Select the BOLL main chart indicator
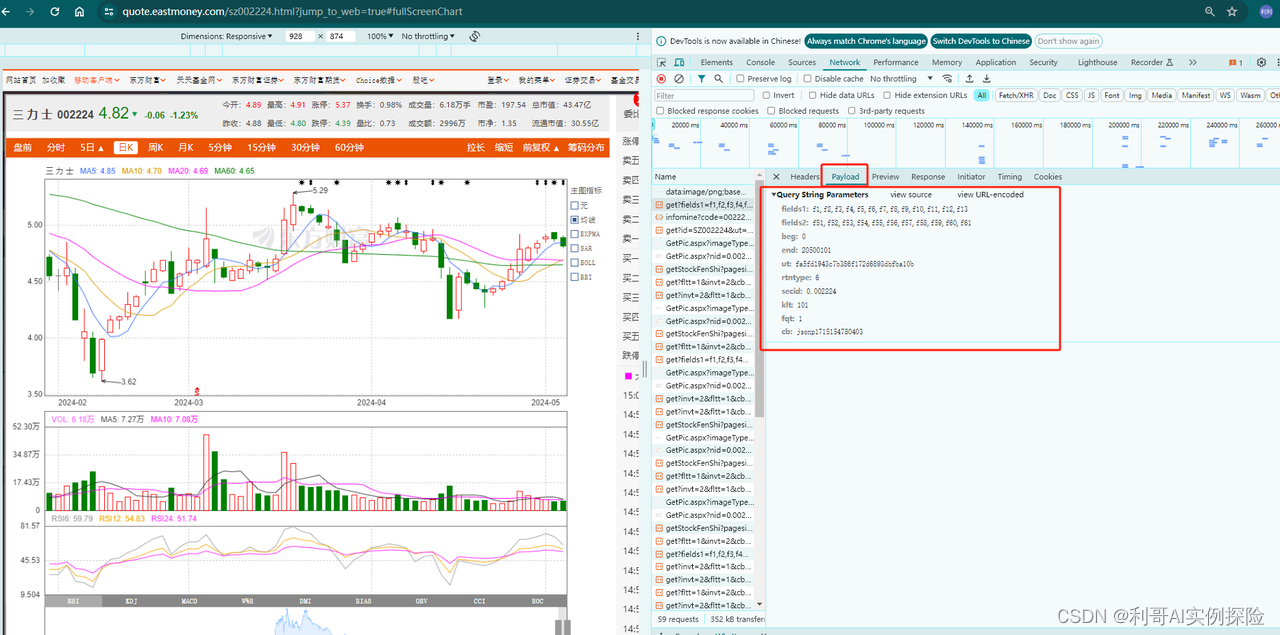Image resolution: width=1280 pixels, height=635 pixels. (x=574, y=263)
